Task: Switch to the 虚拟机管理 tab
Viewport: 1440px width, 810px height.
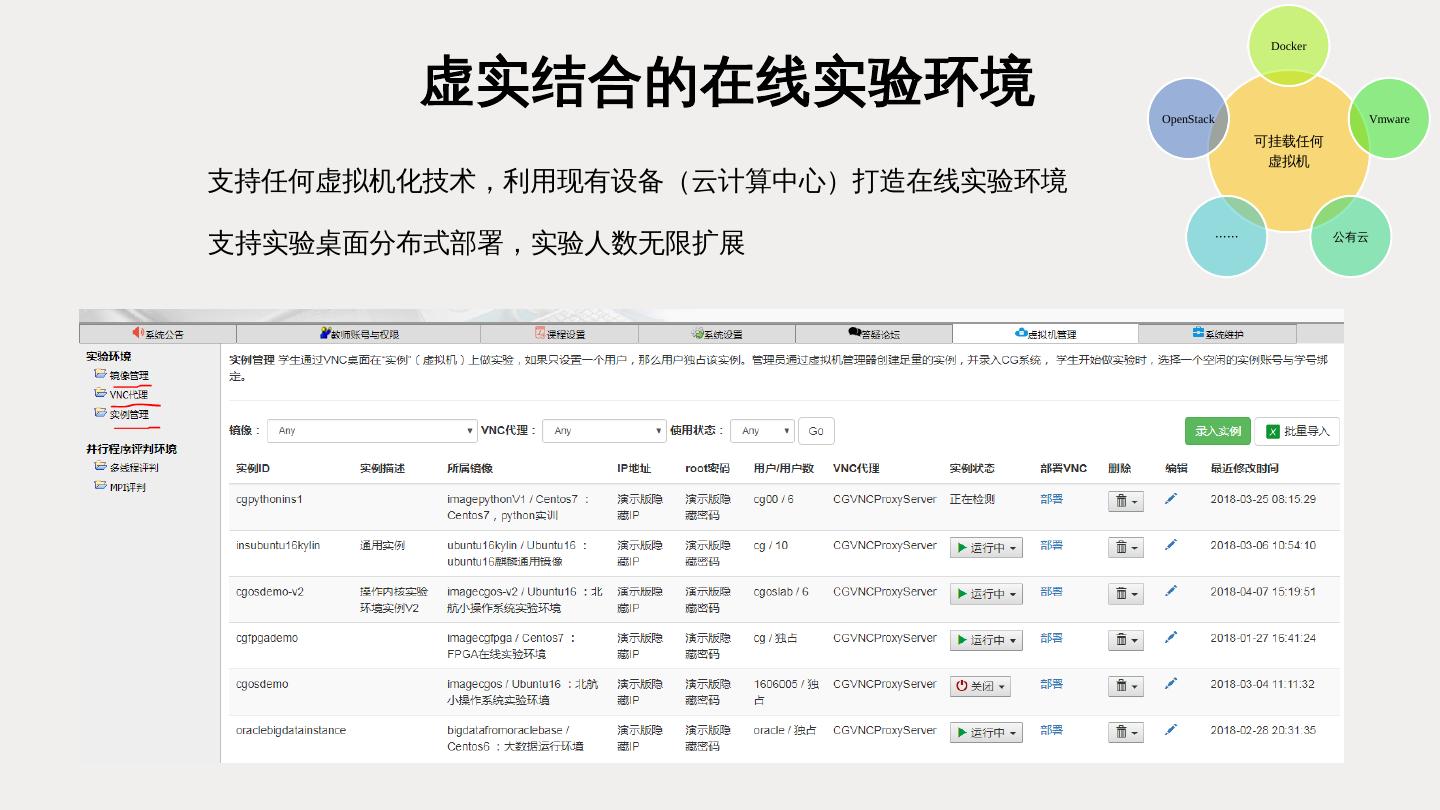Action: click(1045, 334)
